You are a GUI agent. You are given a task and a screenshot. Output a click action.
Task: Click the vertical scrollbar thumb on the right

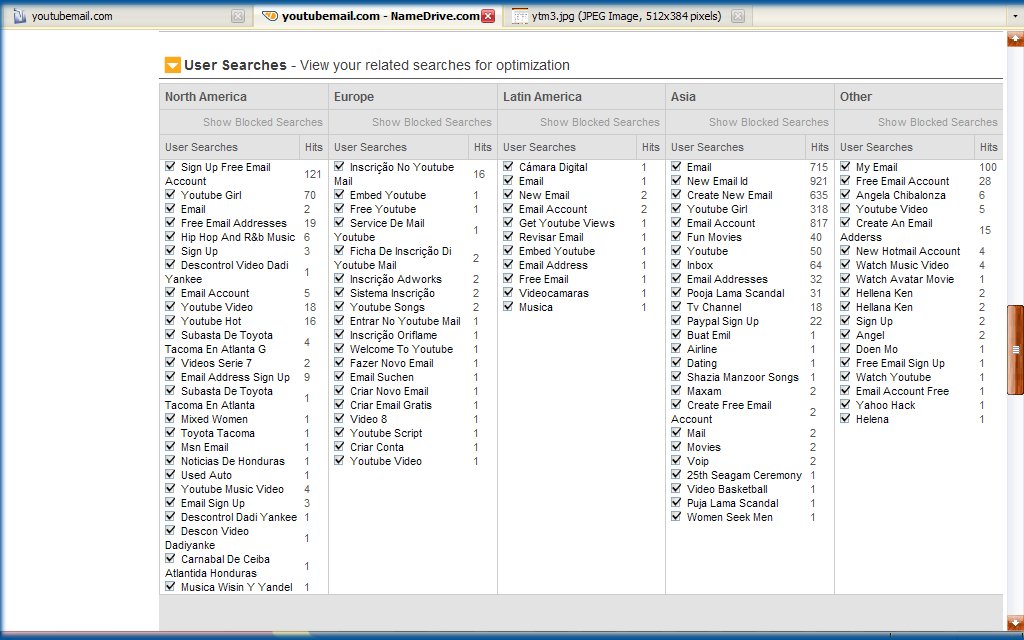coord(1015,350)
